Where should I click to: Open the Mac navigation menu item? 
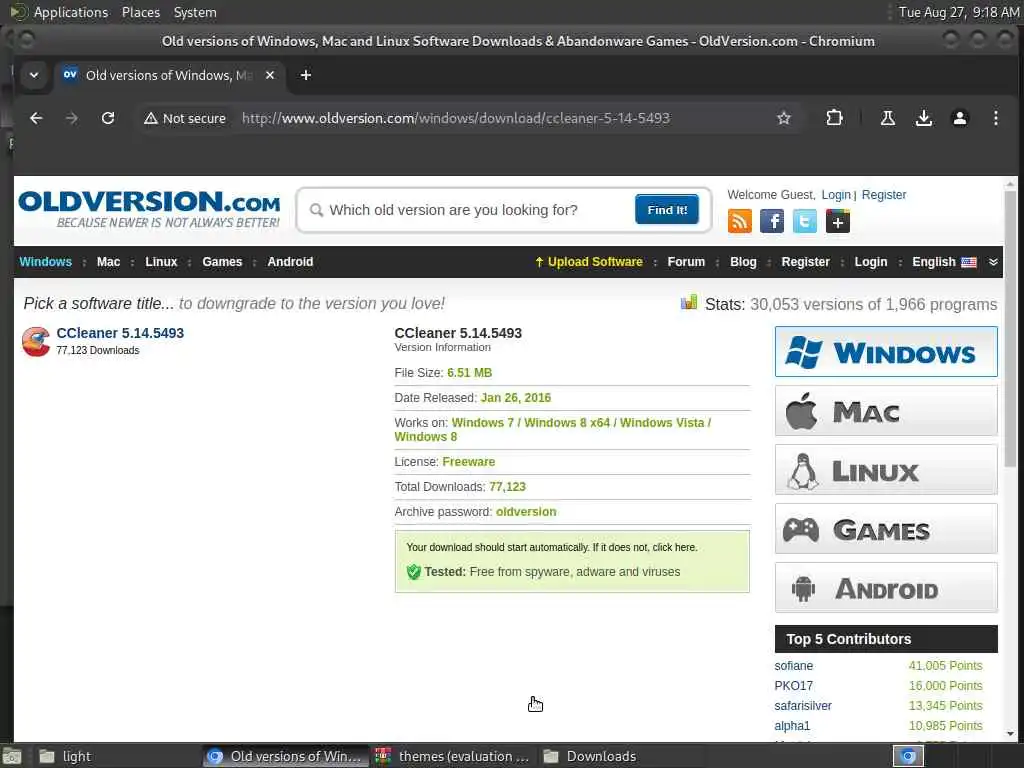point(108,262)
